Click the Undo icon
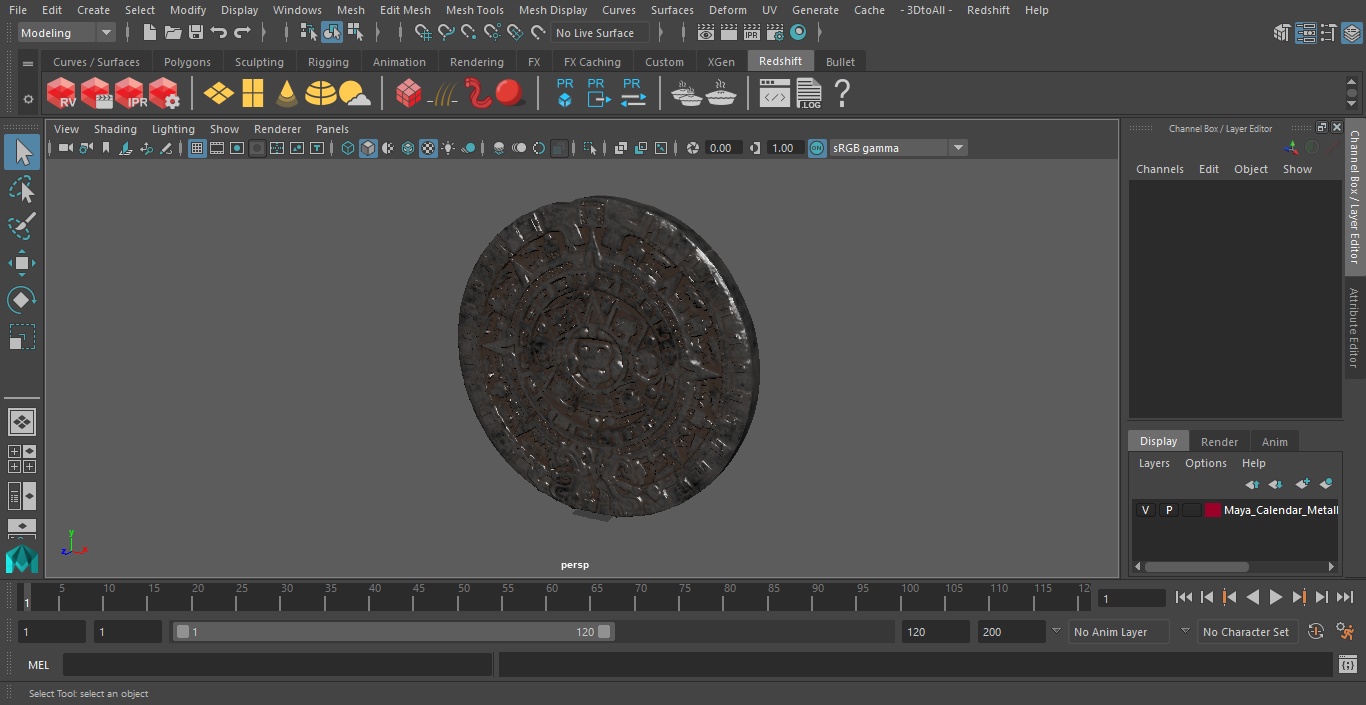 [219, 33]
